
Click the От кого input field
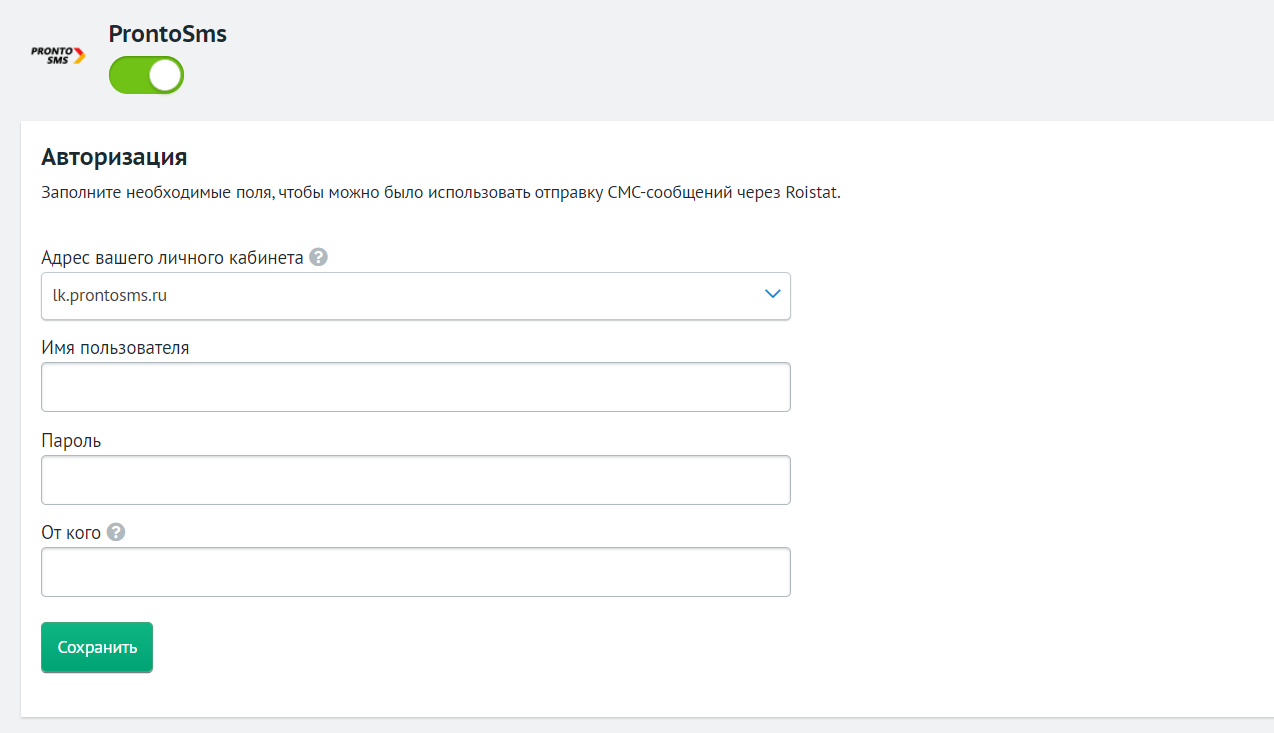416,572
